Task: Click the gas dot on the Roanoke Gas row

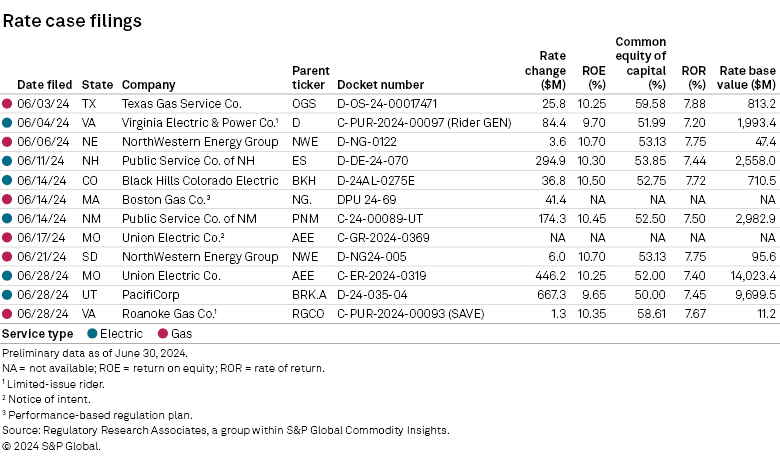Action: click(7, 313)
